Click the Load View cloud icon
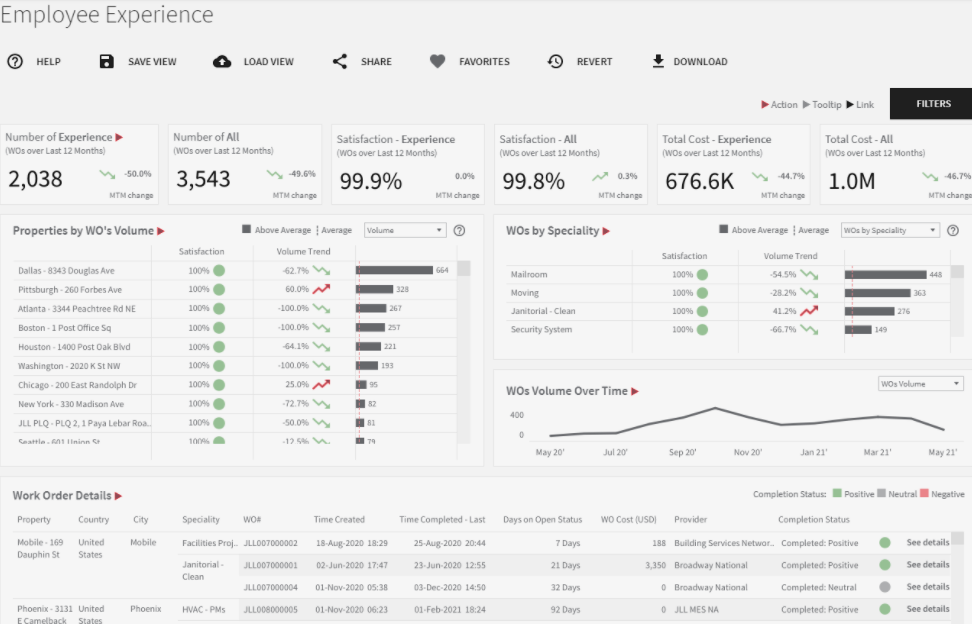Screen dimensions: 972x624 coord(223,61)
